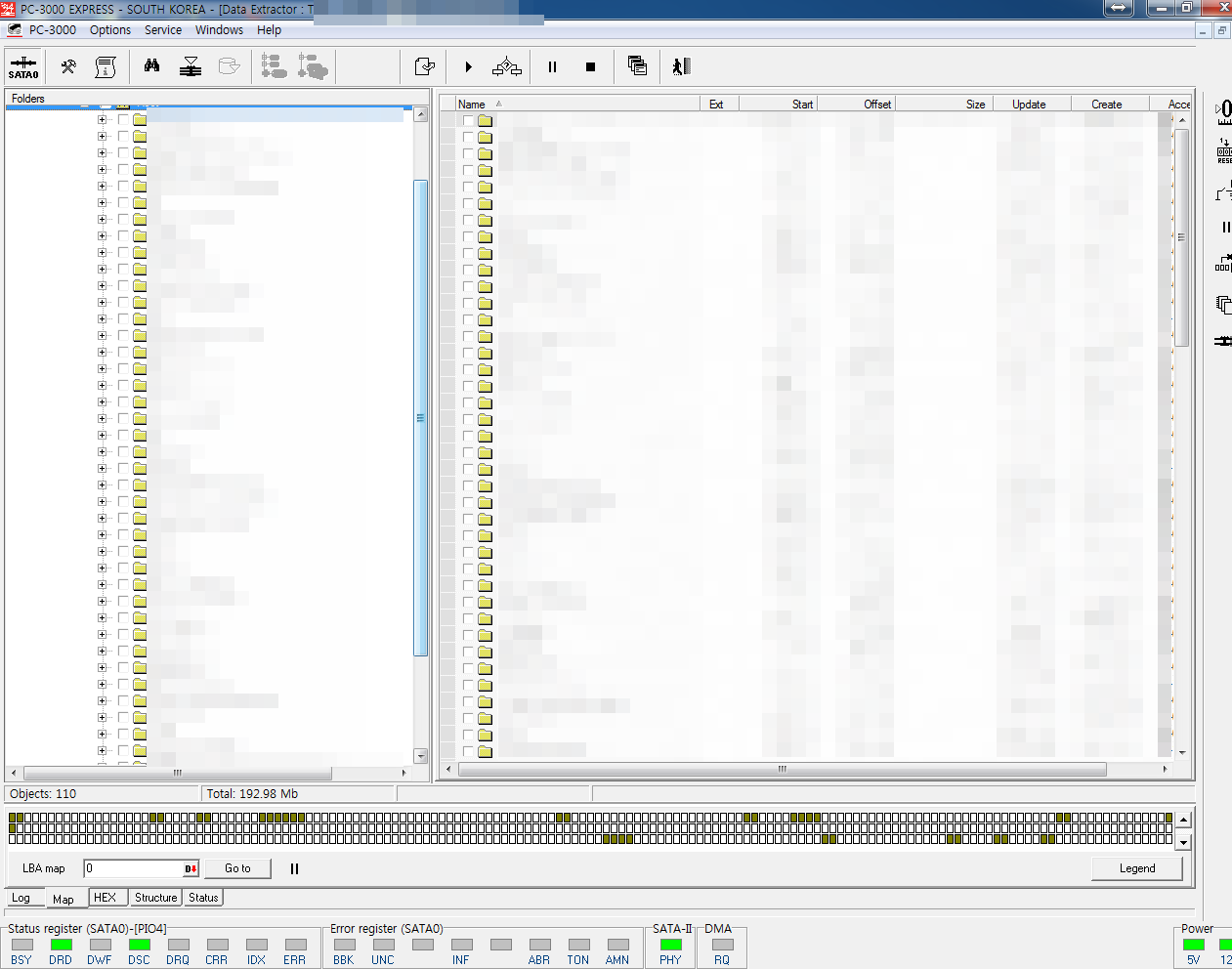The width and height of the screenshot is (1232, 969).
Task: Click the funnel over stacked lines toolbar icon
Action: pos(191,66)
